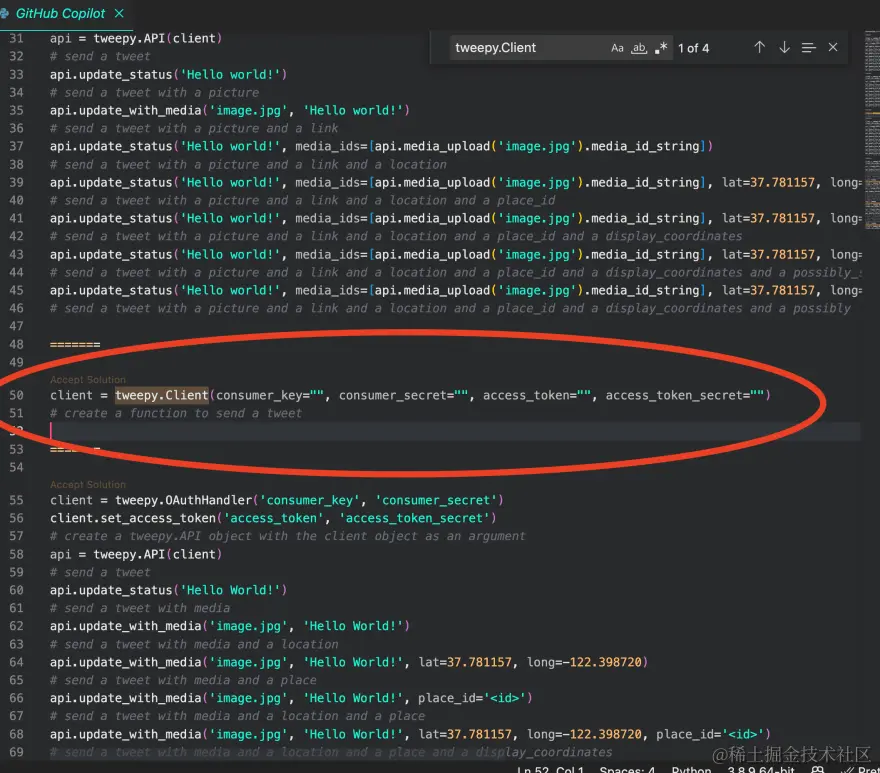Click 'api = tweepy.API(client)' on line 31
Viewport: 880px width, 773px height.
pyautogui.click(x=136, y=39)
